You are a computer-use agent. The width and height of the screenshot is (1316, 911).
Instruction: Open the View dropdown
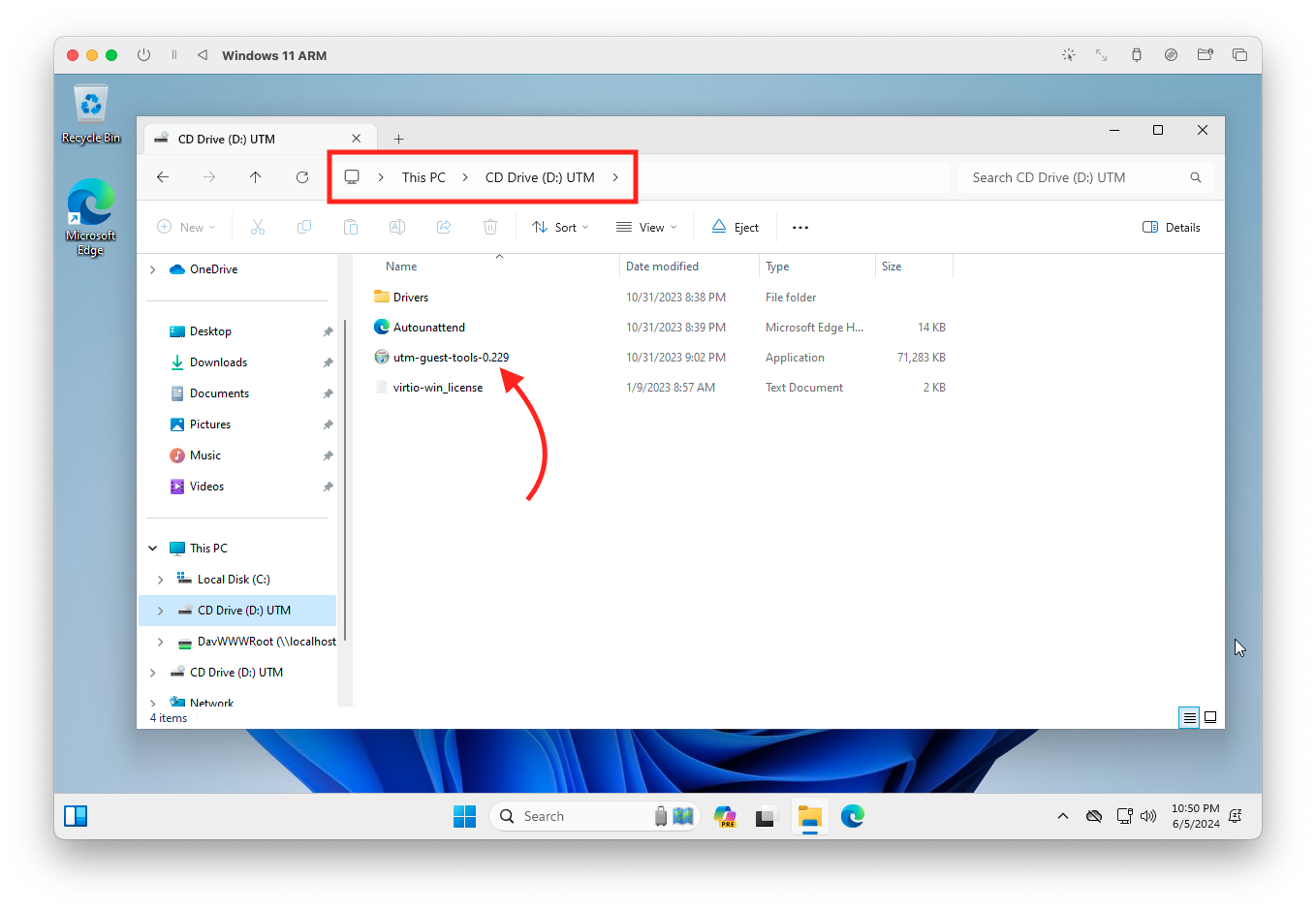pos(646,228)
